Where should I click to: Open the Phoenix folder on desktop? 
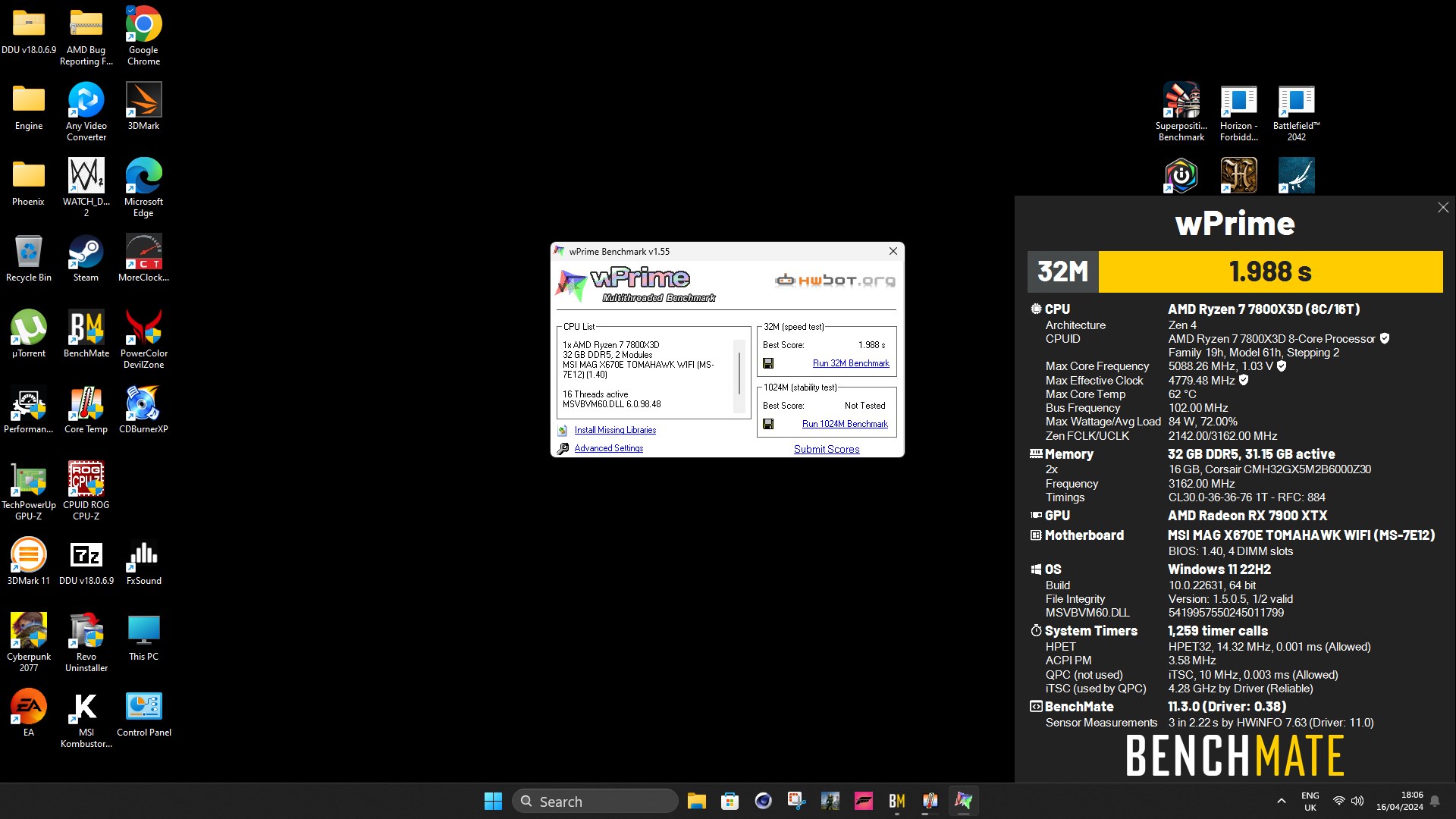click(x=29, y=182)
